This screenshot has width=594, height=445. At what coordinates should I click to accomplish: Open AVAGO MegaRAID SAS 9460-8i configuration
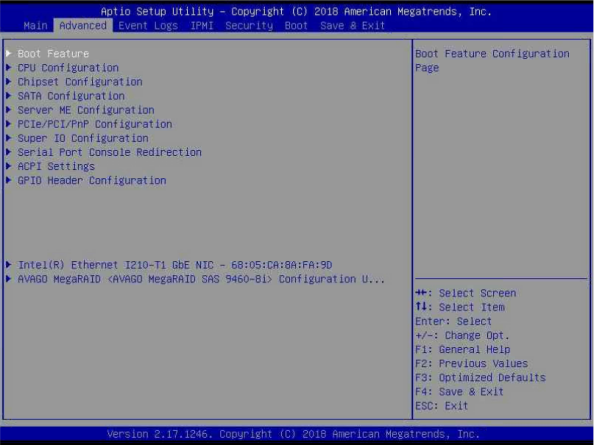201,279
